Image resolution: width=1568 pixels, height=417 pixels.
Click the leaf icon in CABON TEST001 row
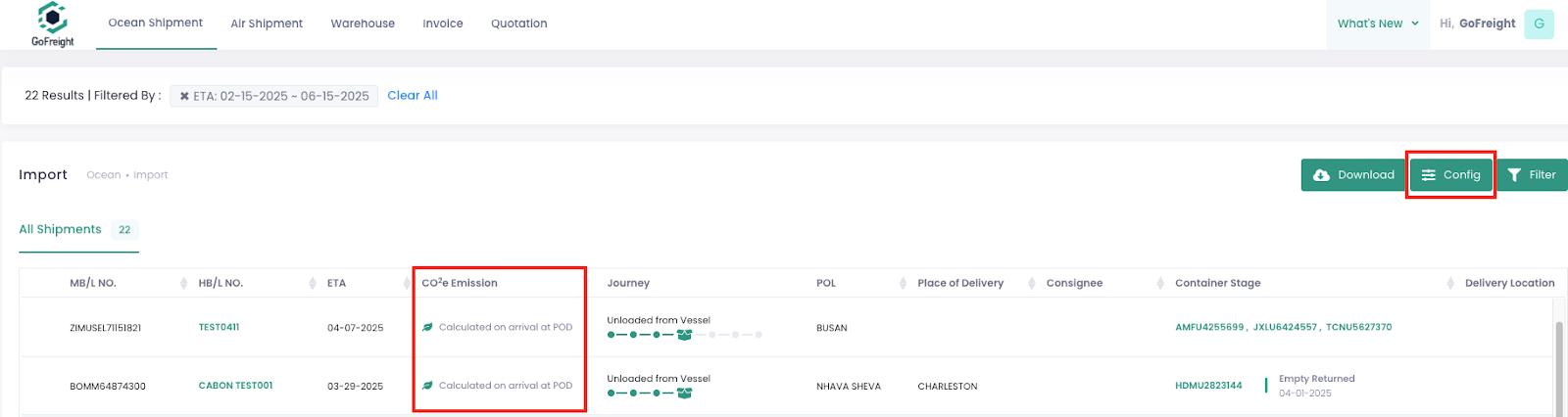(427, 386)
